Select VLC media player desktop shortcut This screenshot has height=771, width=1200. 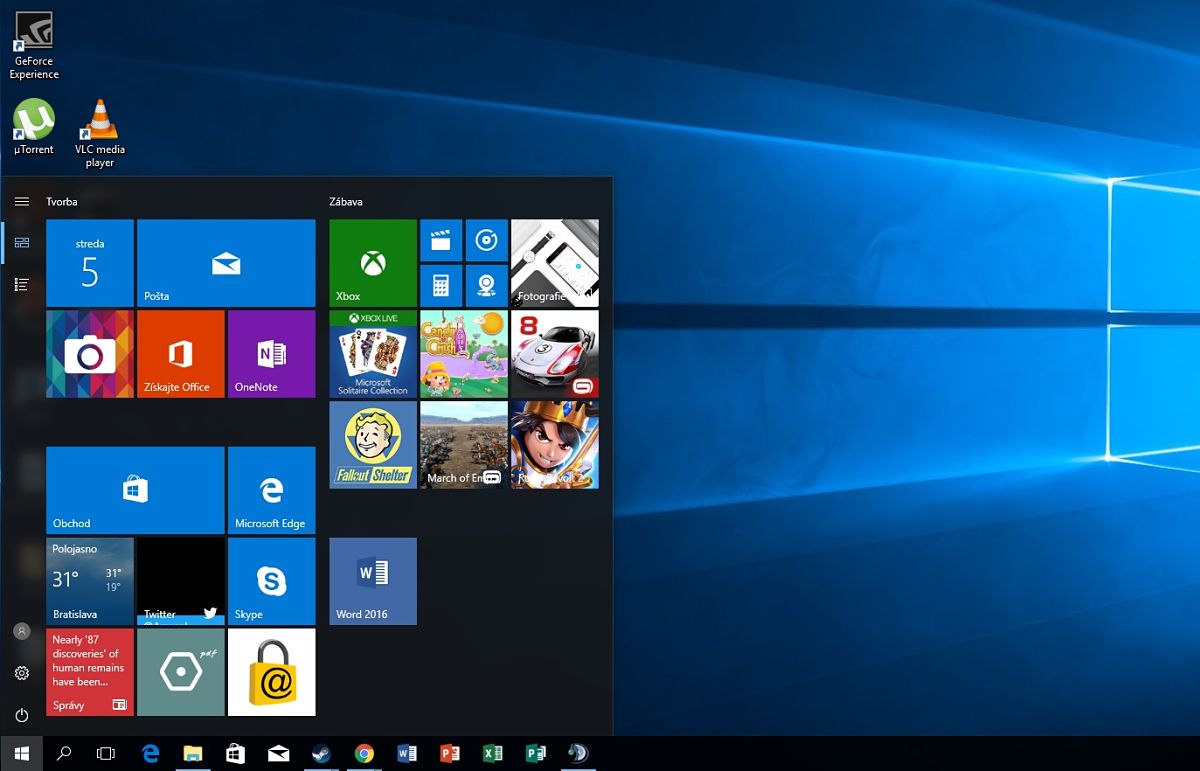coord(99,133)
